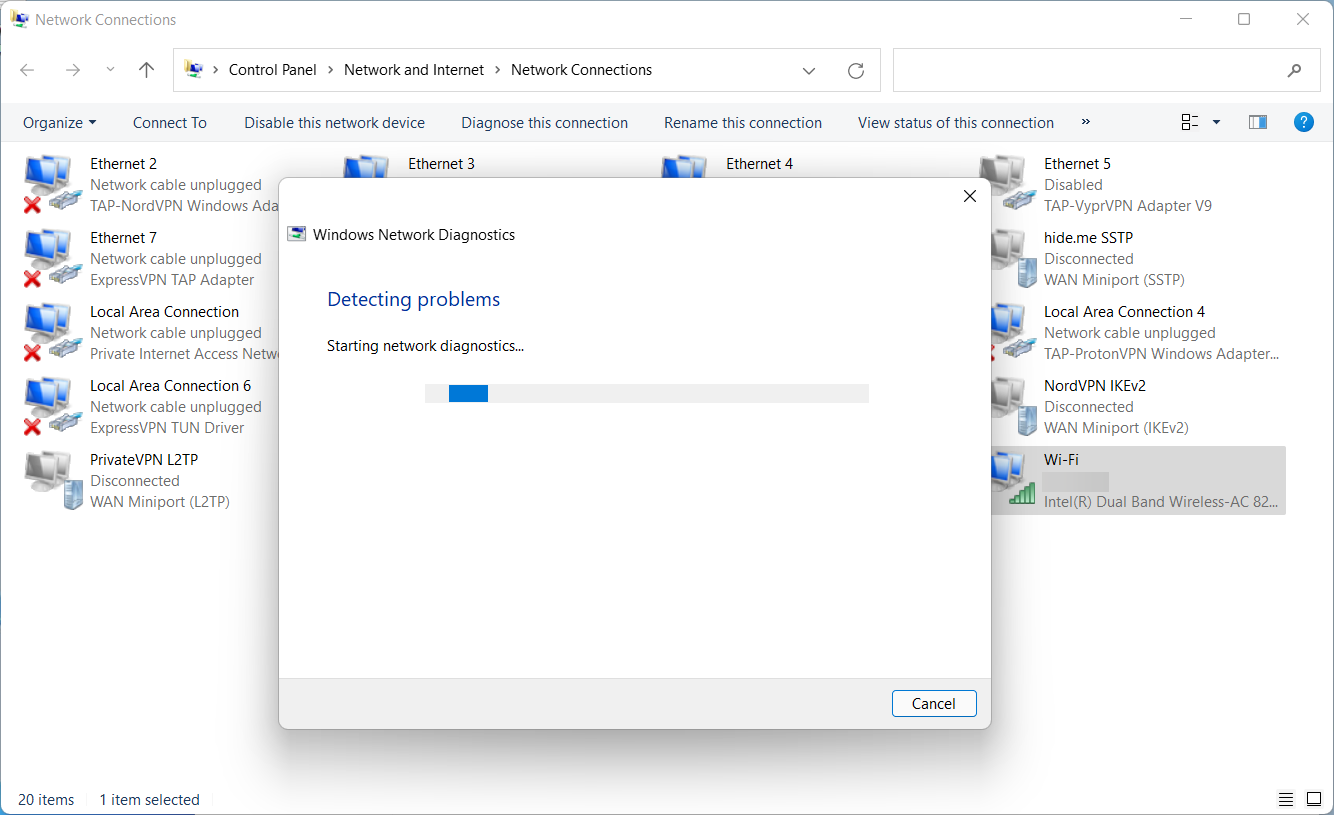Expand the Organize dropdown menu
Image resolution: width=1334 pixels, height=815 pixels.
coord(59,122)
